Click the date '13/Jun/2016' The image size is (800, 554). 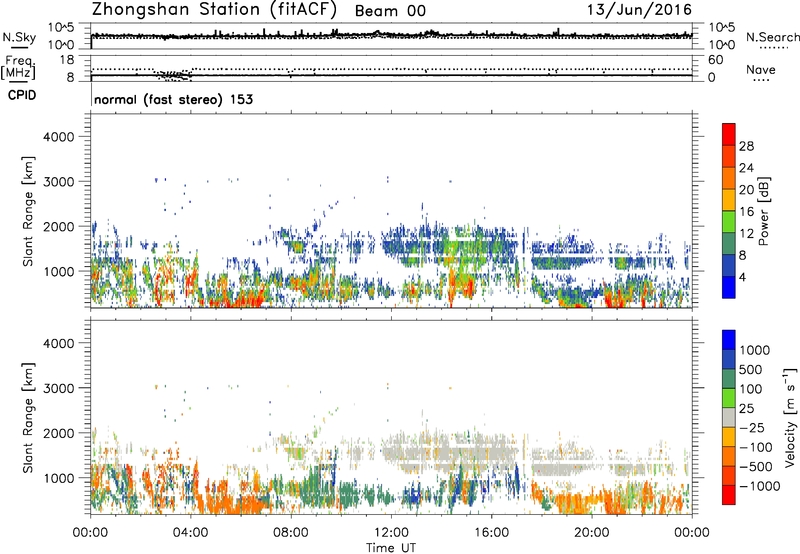pyautogui.click(x=639, y=9)
